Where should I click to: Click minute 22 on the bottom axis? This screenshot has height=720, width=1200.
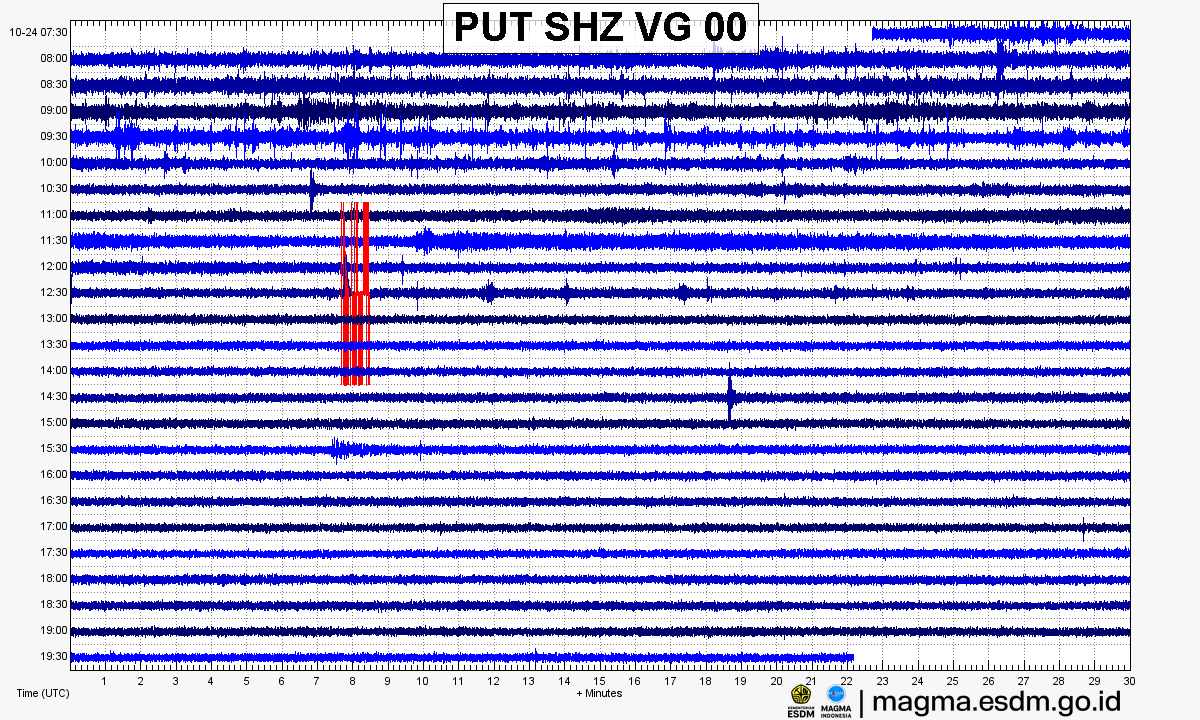[846, 681]
